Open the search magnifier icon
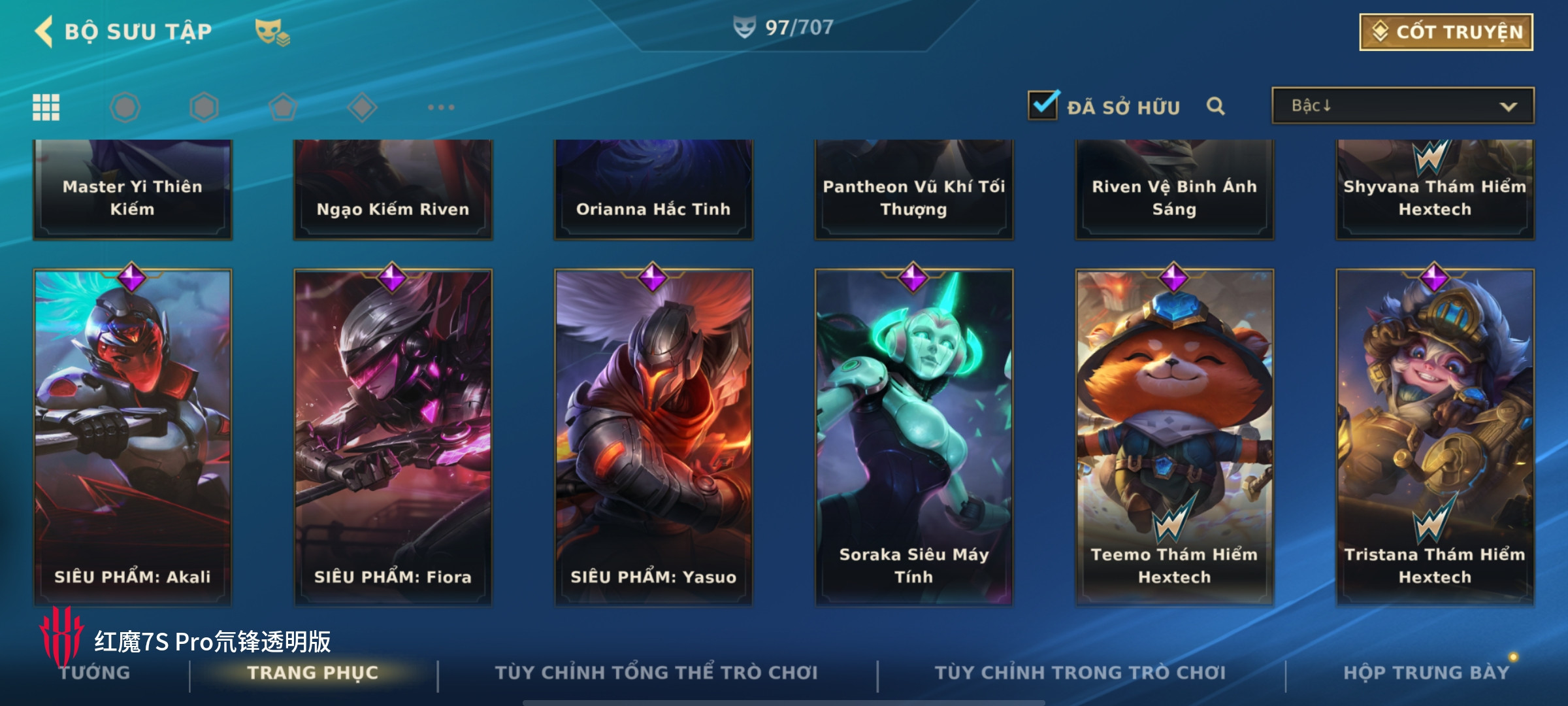The width and height of the screenshot is (1568, 706). (1215, 106)
